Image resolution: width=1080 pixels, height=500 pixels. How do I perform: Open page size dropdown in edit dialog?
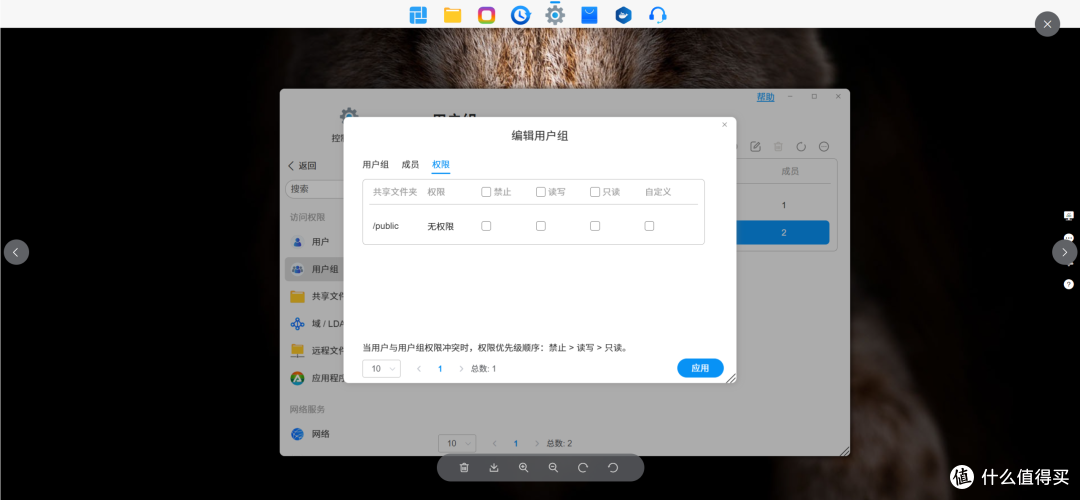tap(382, 368)
